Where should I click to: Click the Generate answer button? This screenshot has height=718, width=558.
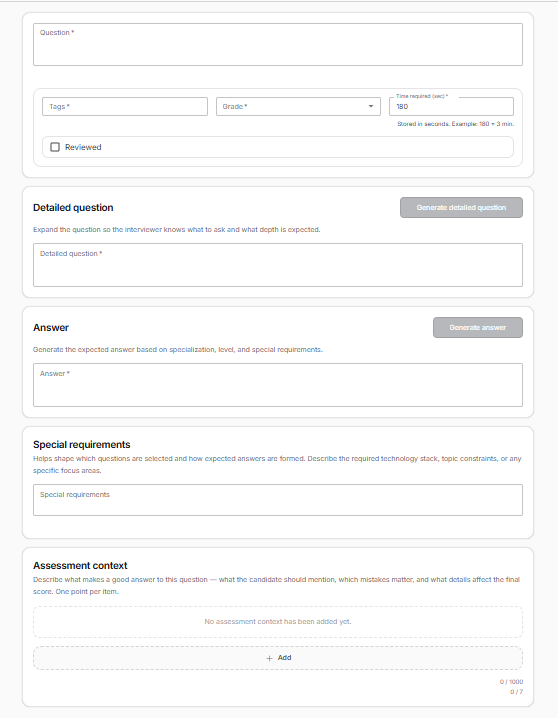pos(478,327)
